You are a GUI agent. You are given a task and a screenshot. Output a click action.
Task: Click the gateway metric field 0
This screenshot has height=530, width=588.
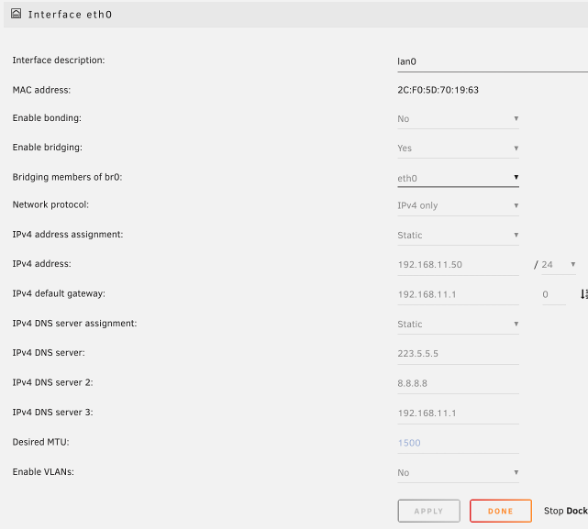(554, 294)
